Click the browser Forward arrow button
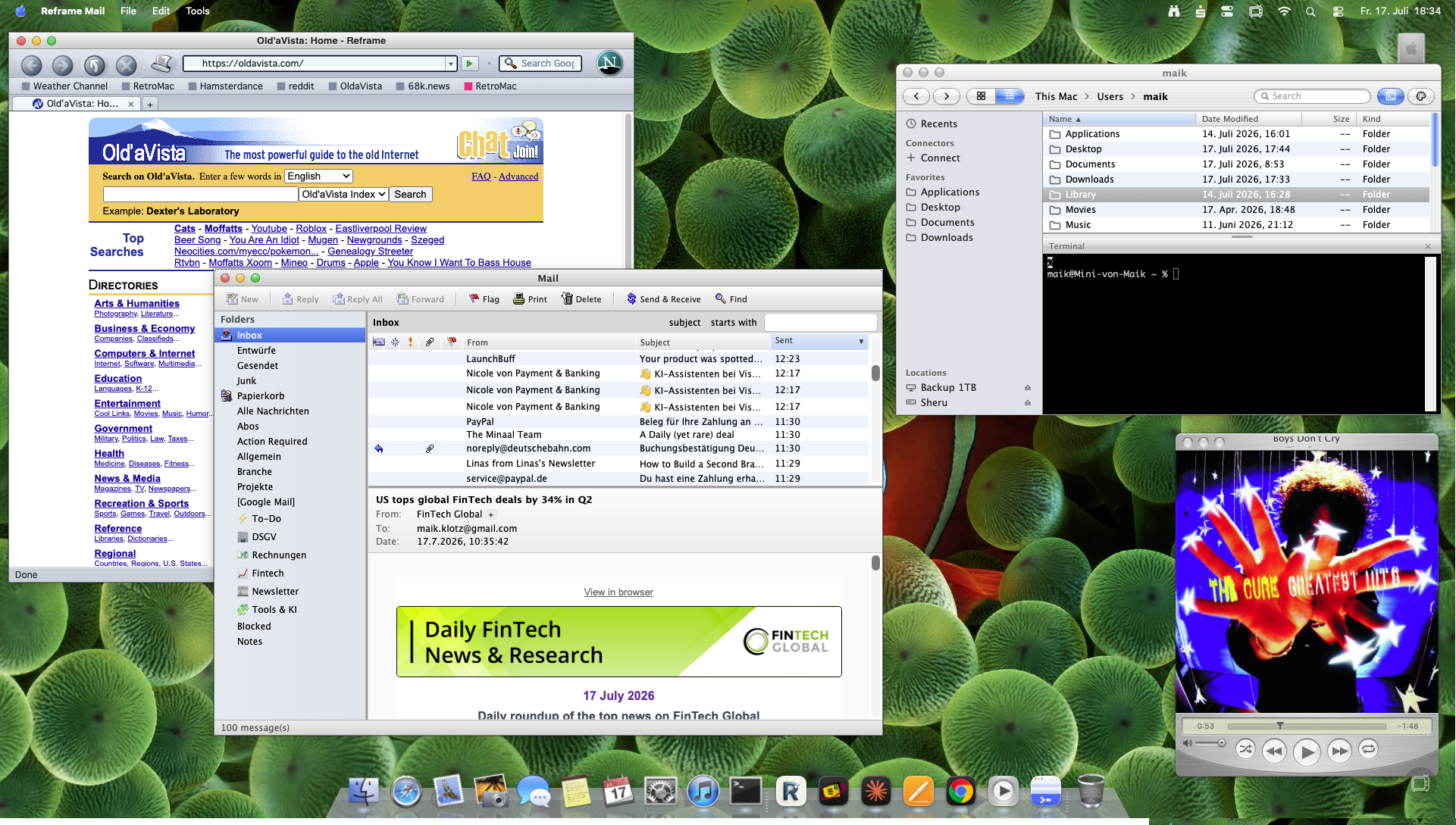 [x=63, y=65]
